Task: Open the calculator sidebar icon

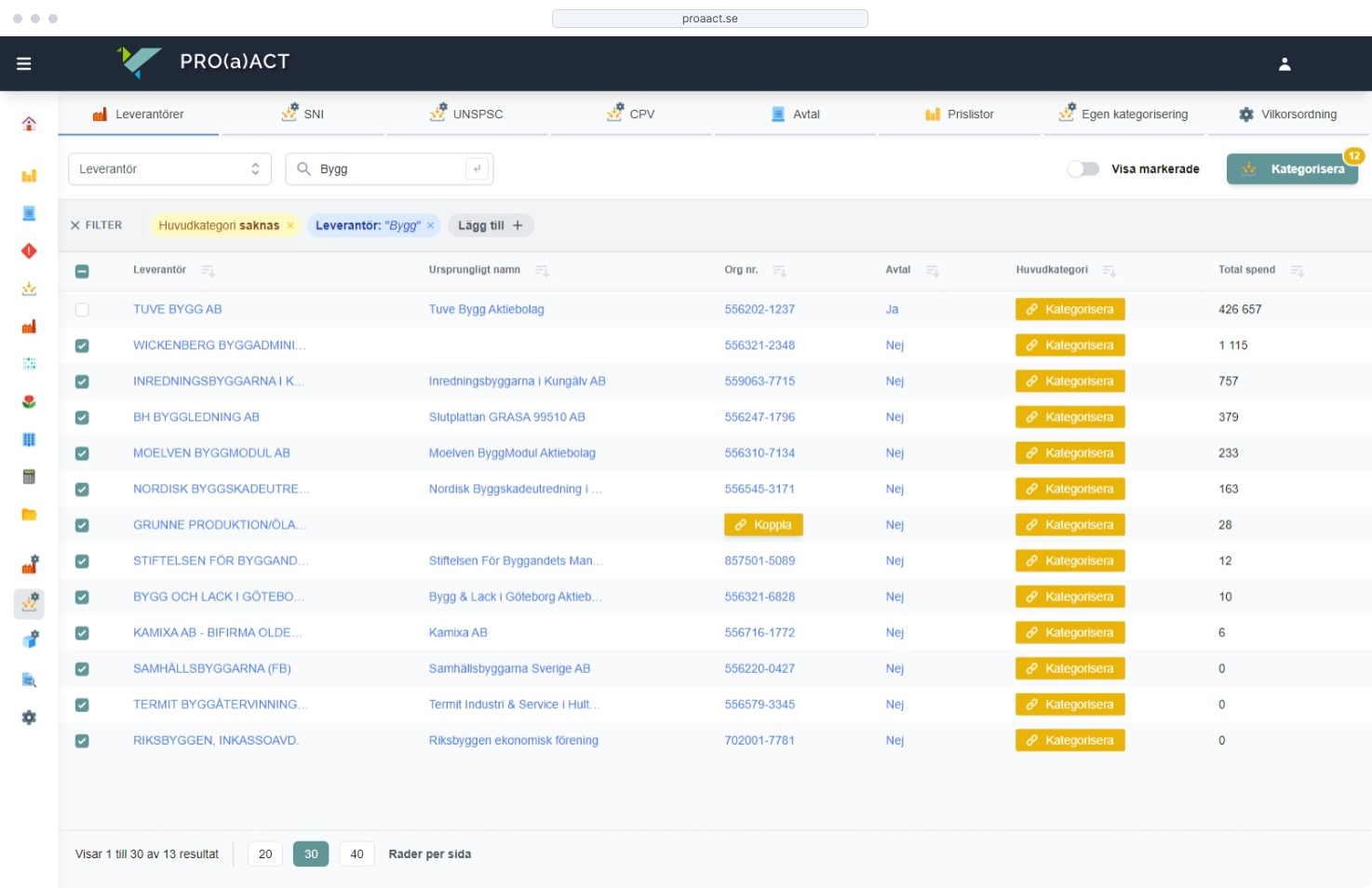Action: (29, 477)
